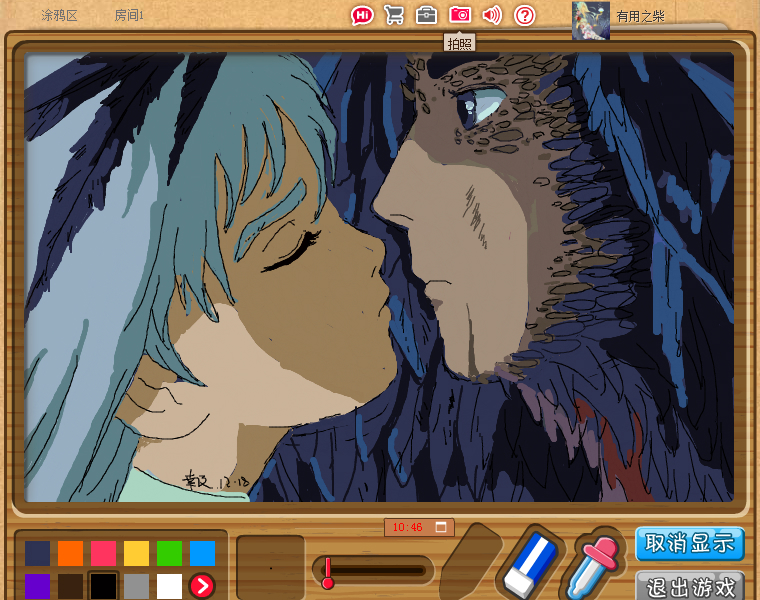
Task: Click the brush size preview box
Action: coord(270,568)
